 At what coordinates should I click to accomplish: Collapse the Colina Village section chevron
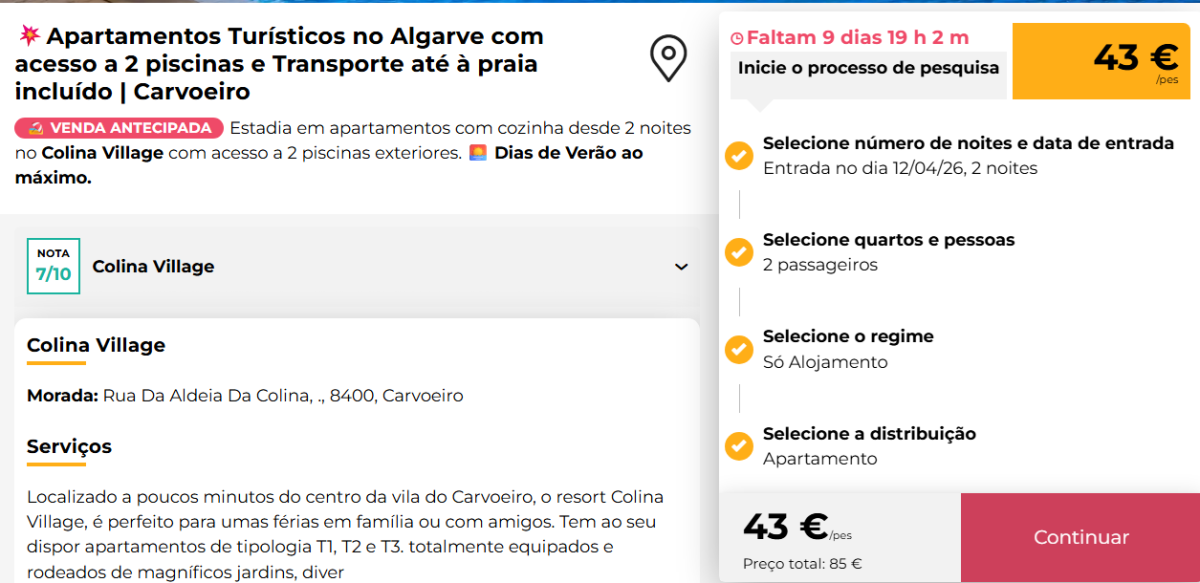(681, 267)
